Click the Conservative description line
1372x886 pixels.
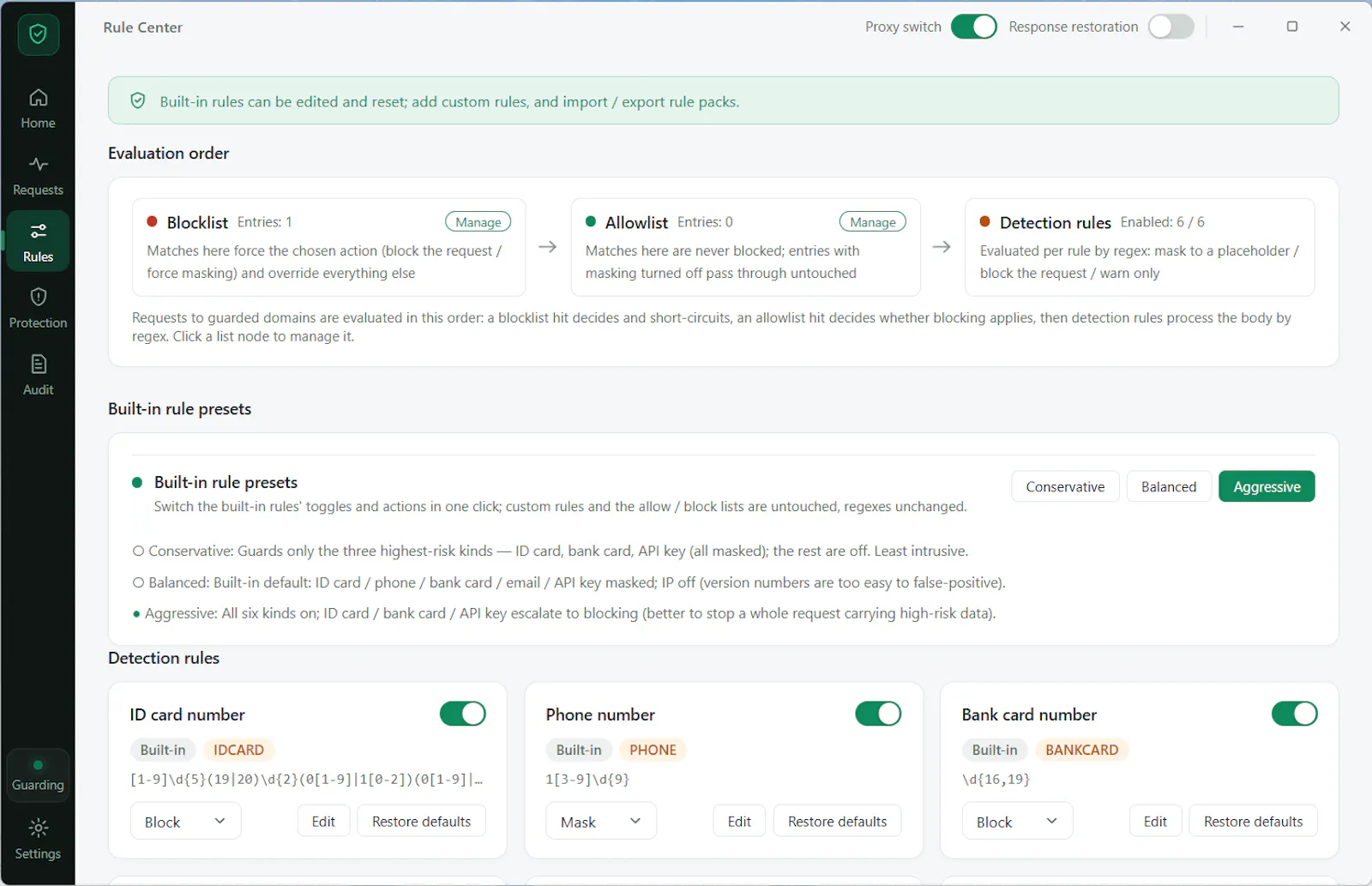pos(551,551)
